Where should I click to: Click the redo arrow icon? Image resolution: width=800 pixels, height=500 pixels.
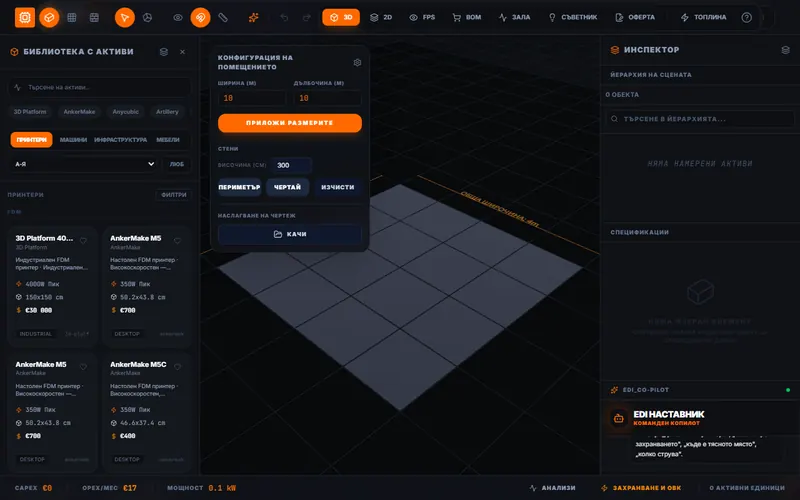(x=307, y=17)
